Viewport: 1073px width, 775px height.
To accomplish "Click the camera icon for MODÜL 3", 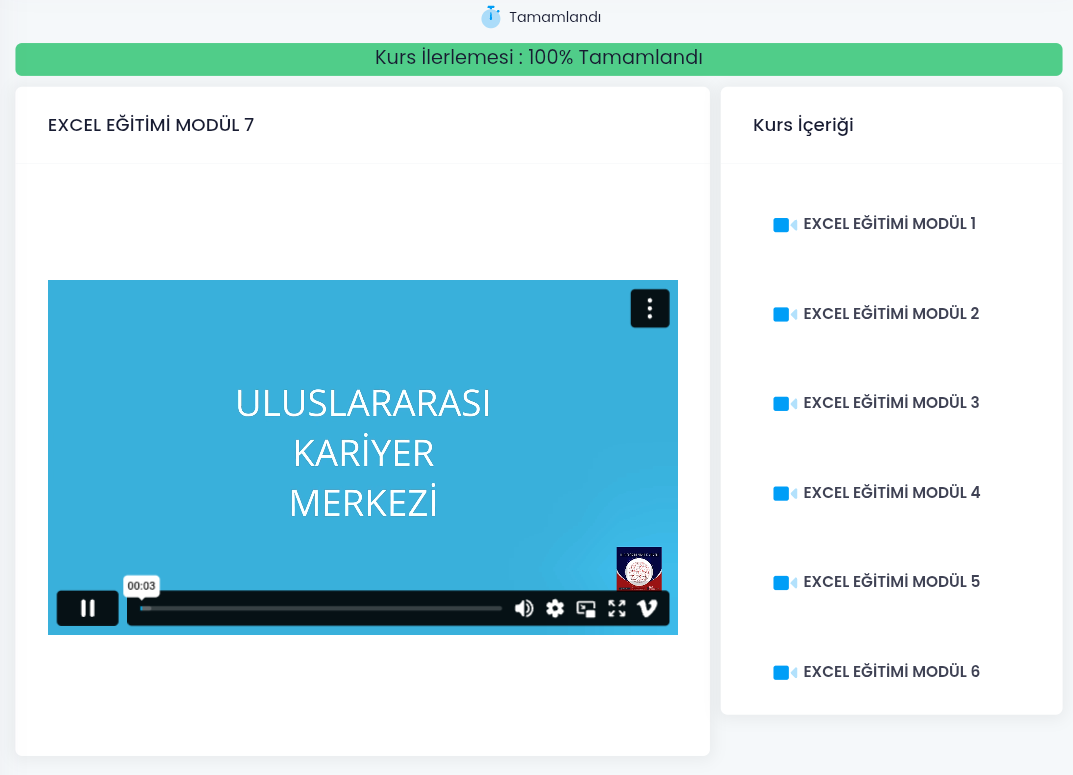I will point(785,404).
